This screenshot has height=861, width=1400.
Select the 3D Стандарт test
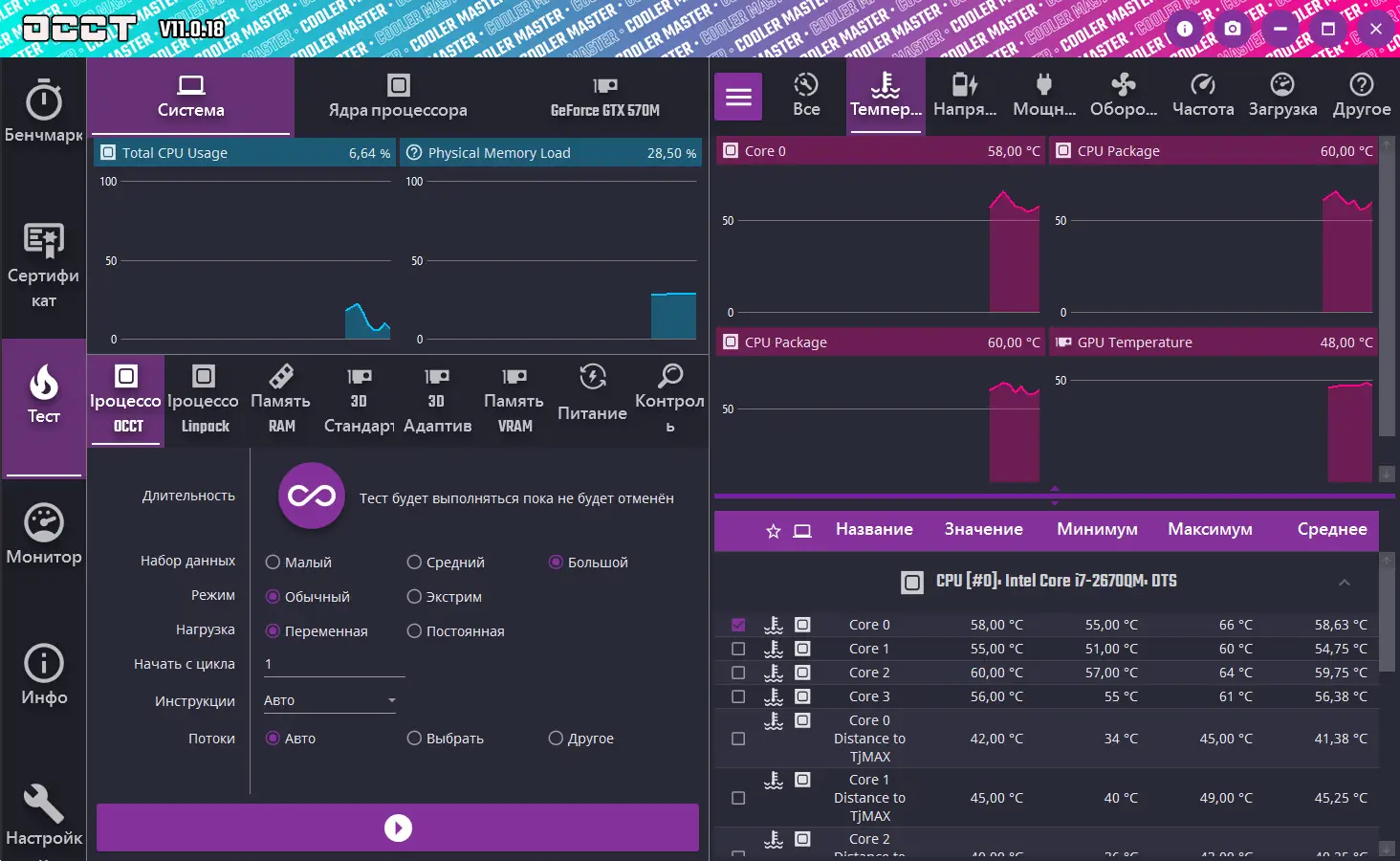pyautogui.click(x=359, y=400)
